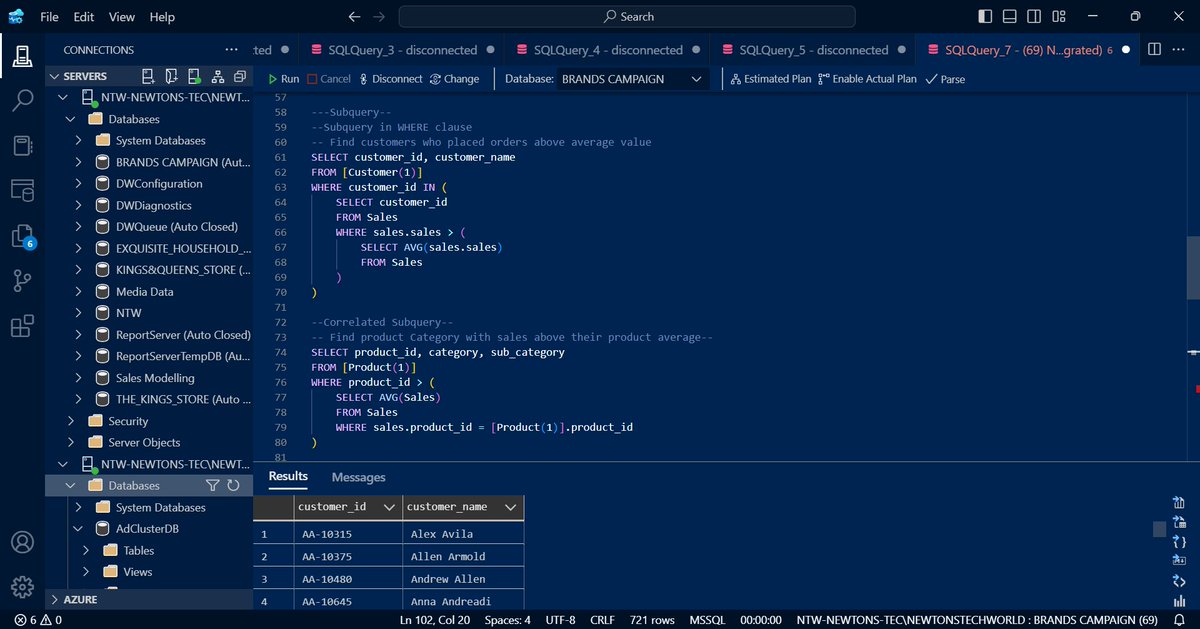Image resolution: width=1200 pixels, height=629 pixels.
Task: Open editor more actions ellipsis
Action: (1179, 49)
